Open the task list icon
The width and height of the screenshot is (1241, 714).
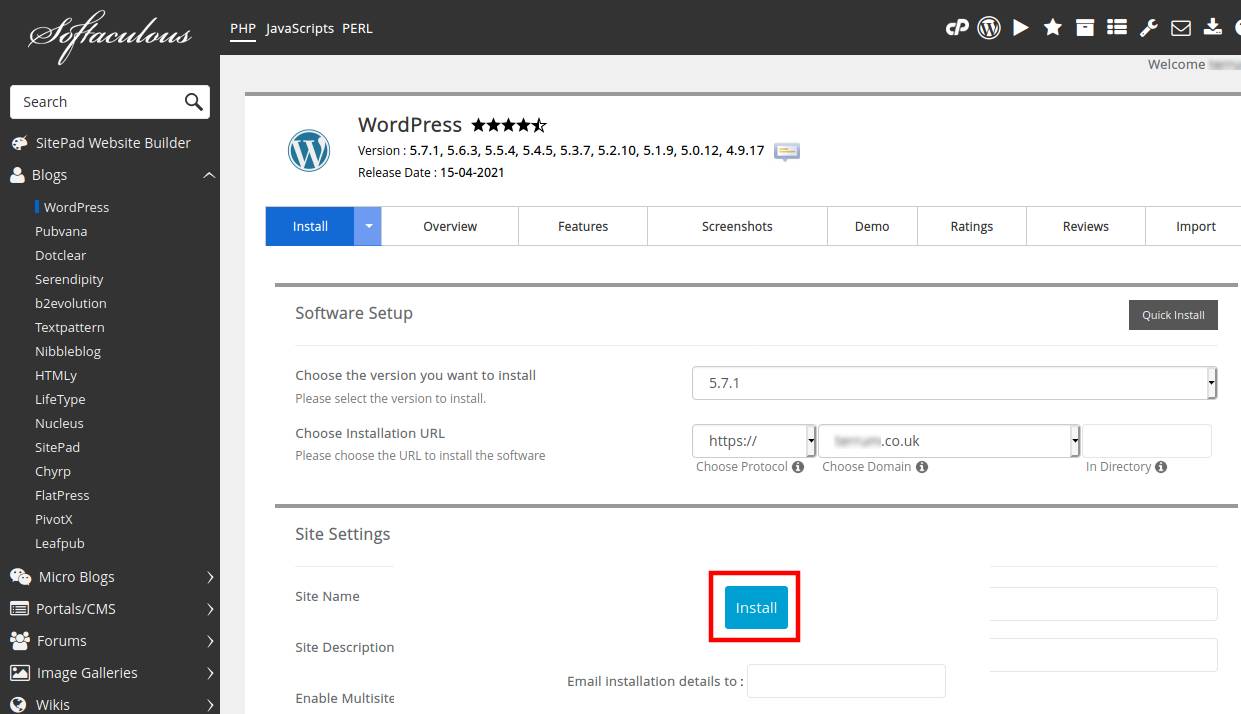pyautogui.click(x=1117, y=28)
